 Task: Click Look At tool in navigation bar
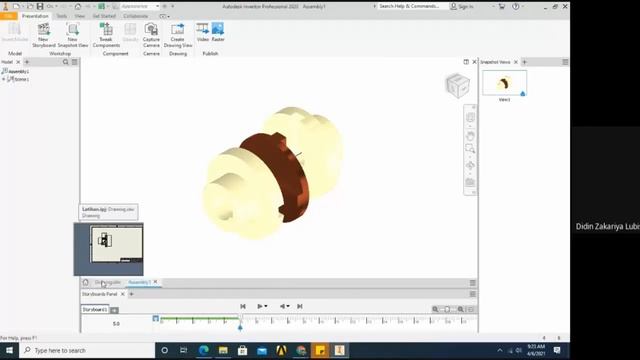pos(470,182)
